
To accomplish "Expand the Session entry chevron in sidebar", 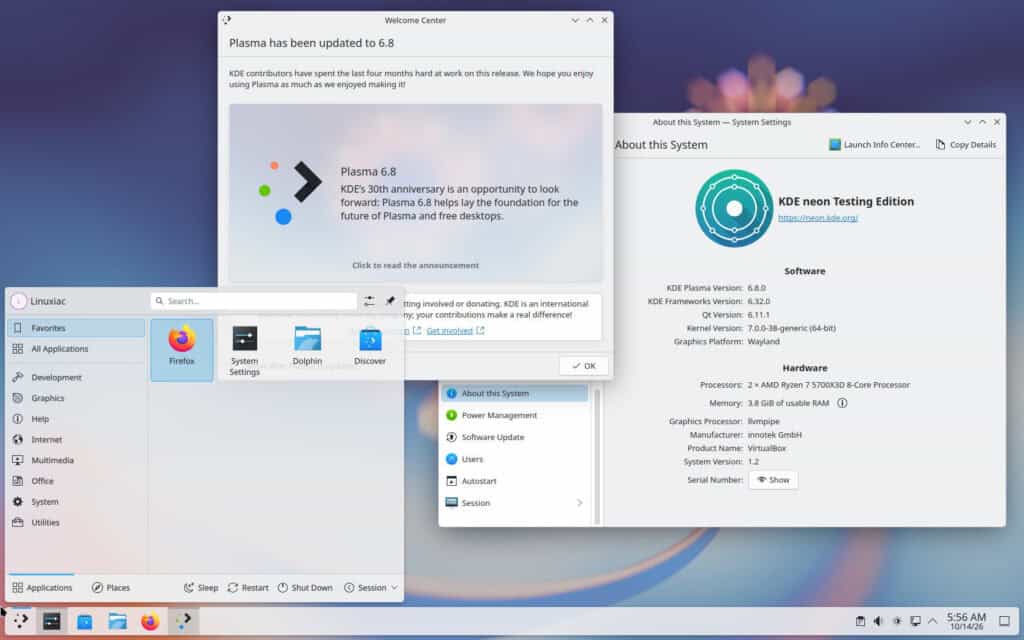I will (579, 503).
